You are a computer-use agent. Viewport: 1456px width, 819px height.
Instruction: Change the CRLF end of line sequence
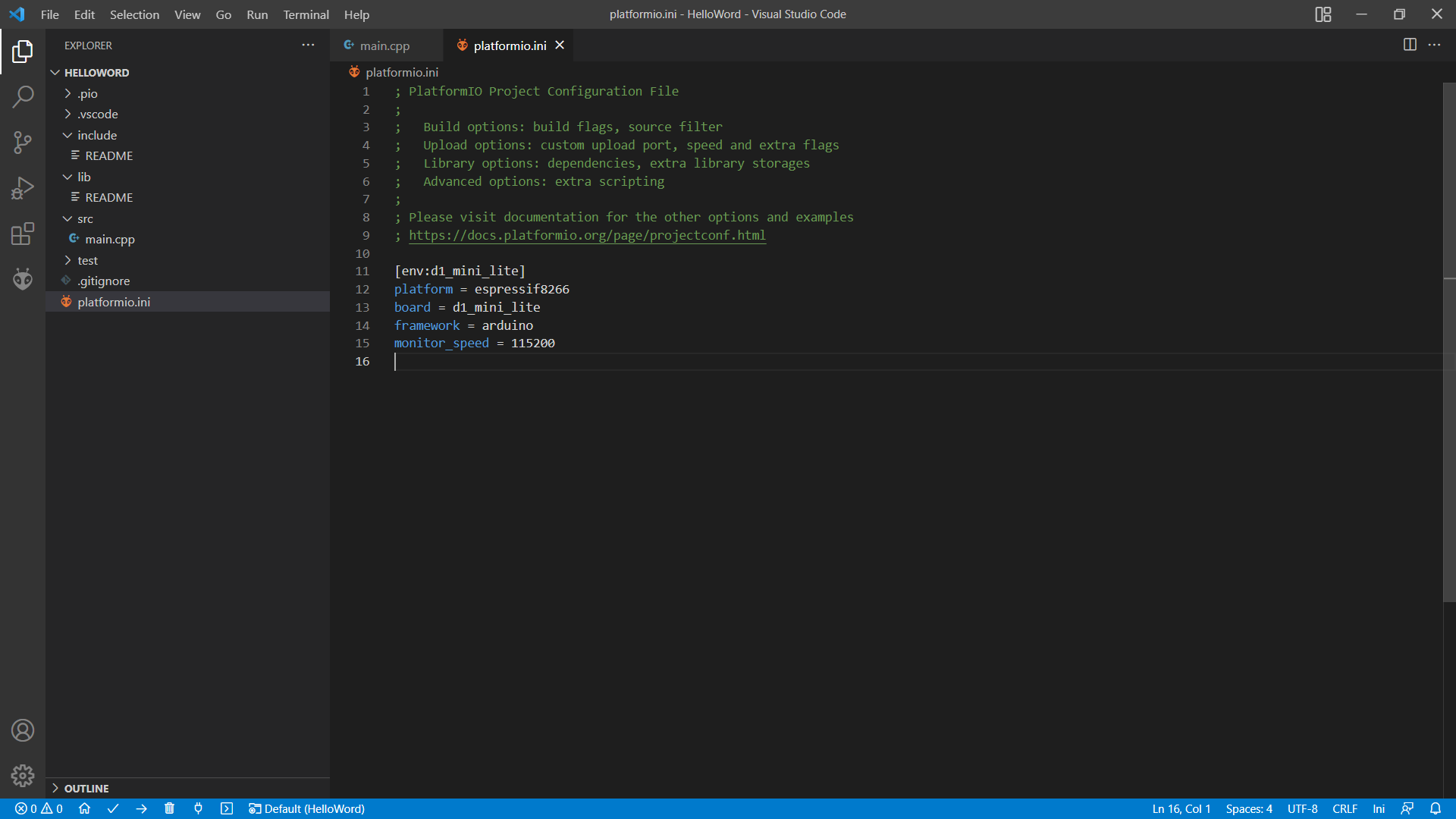click(1345, 808)
